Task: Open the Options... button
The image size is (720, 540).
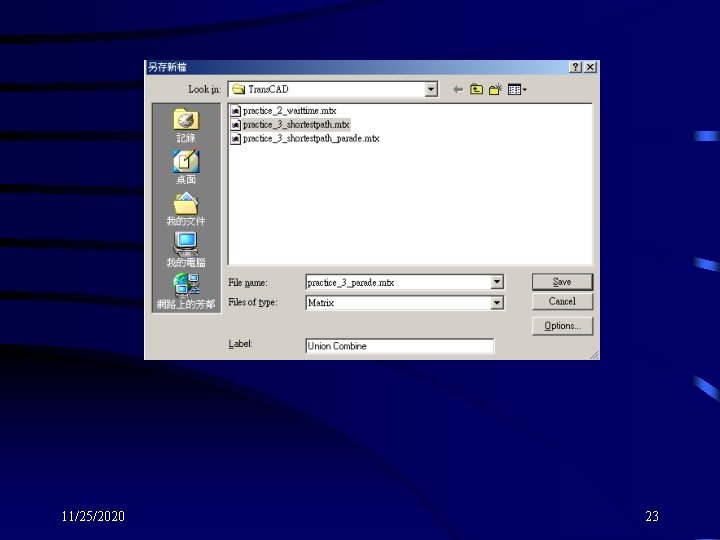Action: [x=562, y=326]
